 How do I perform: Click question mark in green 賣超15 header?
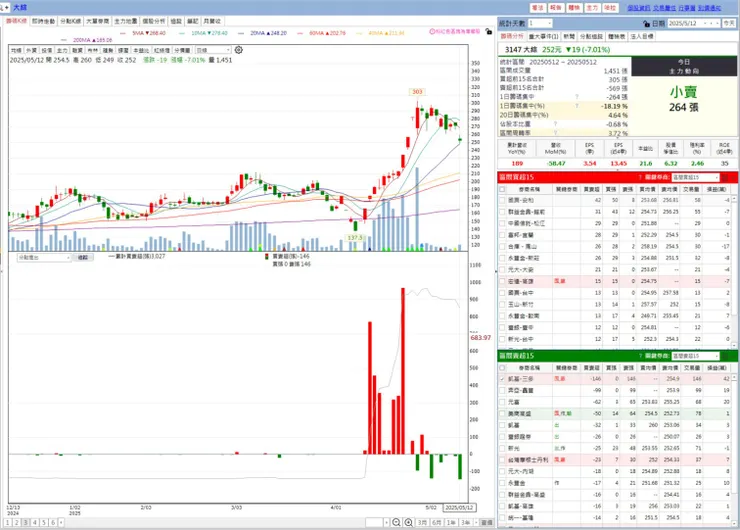(640, 356)
